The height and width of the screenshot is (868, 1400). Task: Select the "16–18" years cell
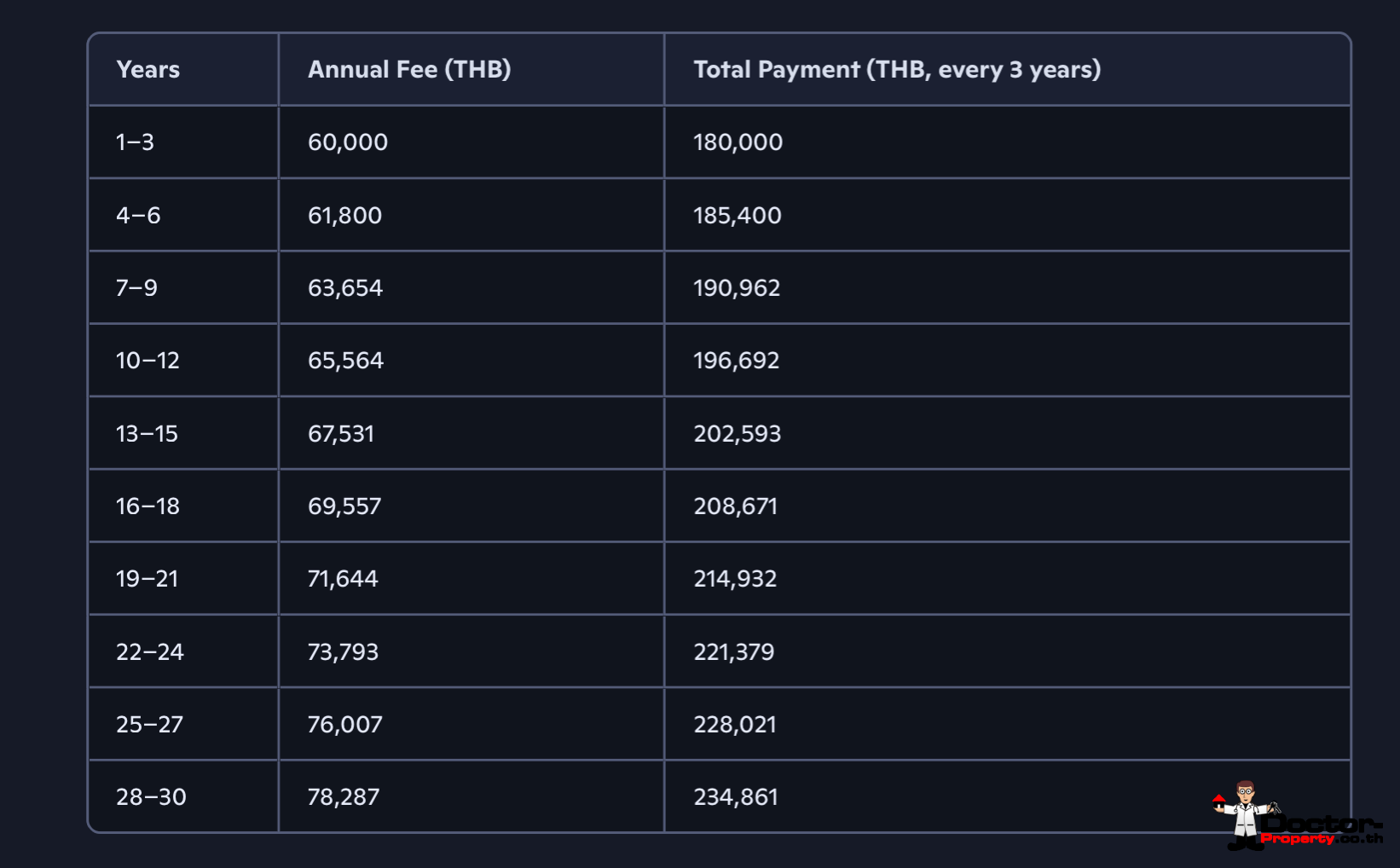[x=148, y=506]
